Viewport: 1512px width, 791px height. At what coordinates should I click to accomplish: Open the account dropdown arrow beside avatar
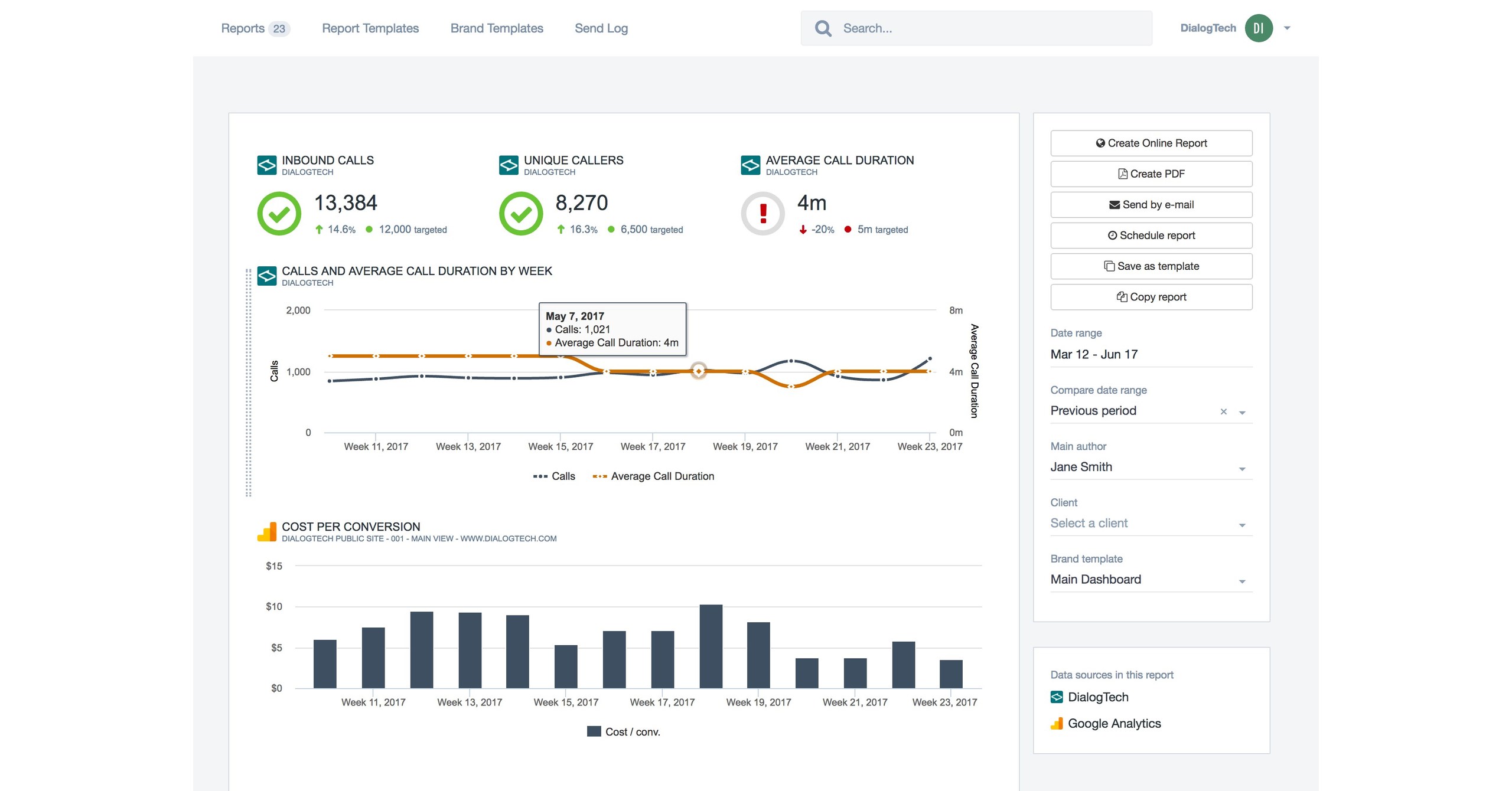(x=1287, y=28)
